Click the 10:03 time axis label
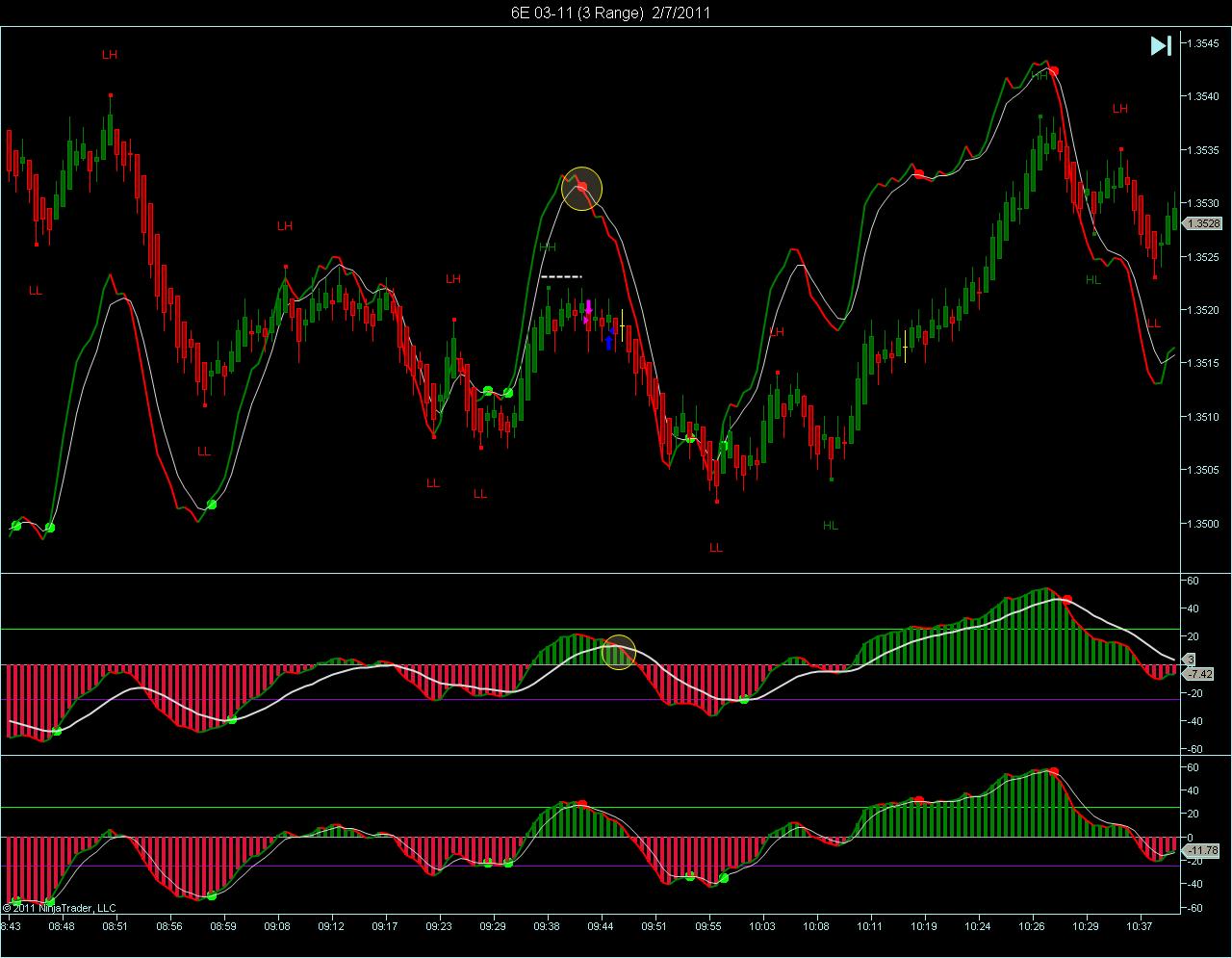 tap(762, 926)
